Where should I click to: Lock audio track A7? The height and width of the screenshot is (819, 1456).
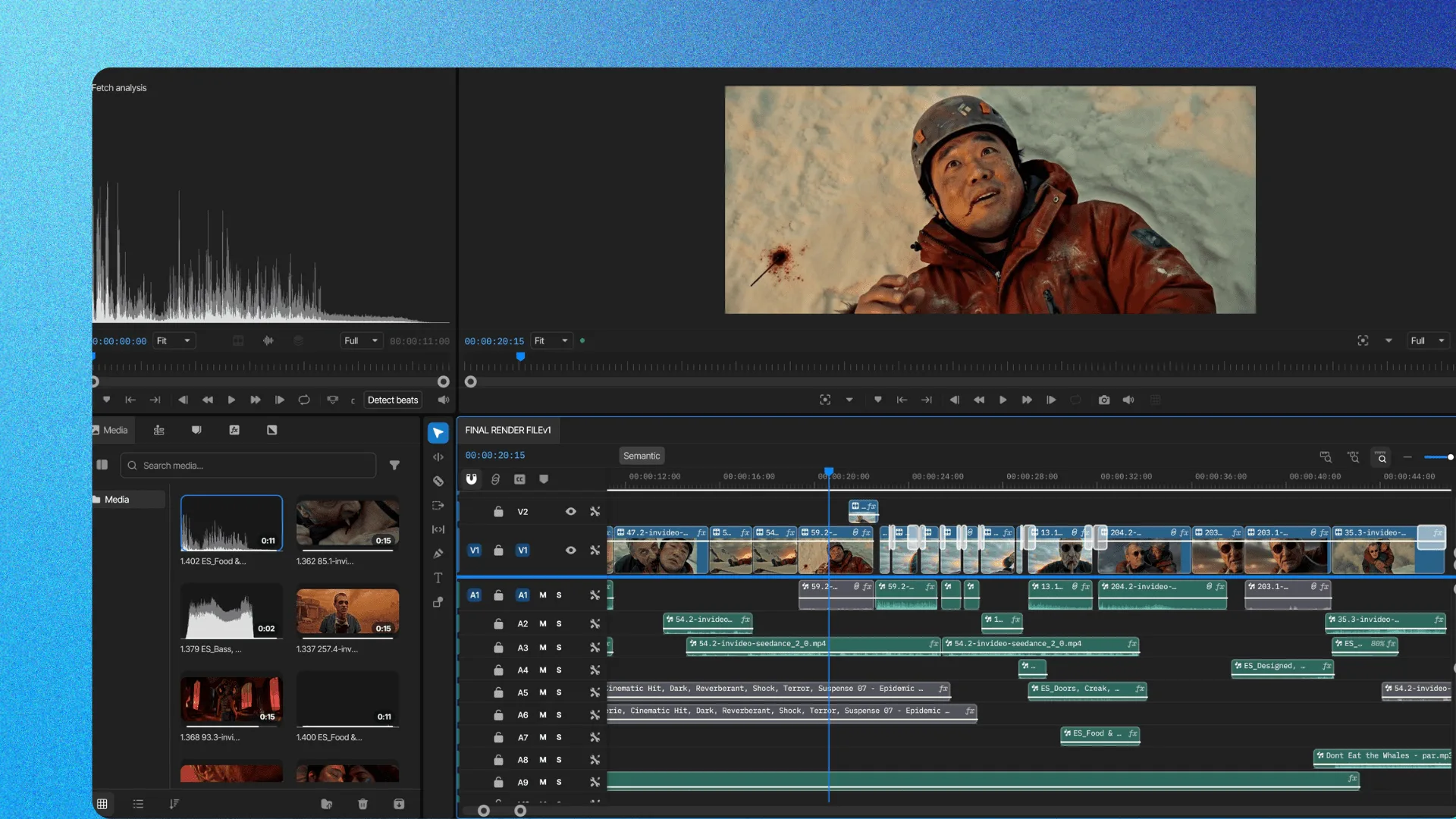(x=498, y=738)
